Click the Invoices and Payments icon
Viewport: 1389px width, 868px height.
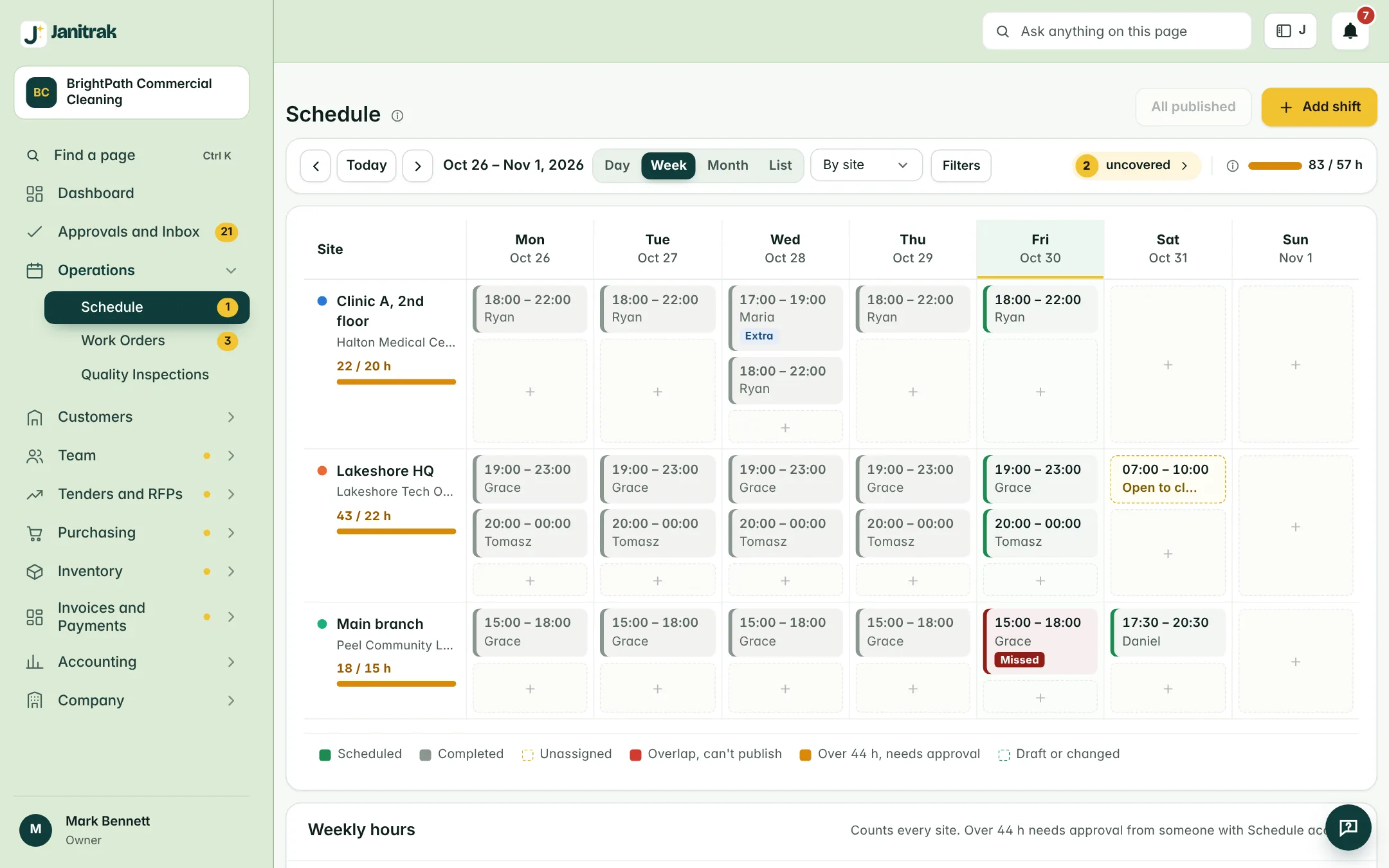(35, 617)
